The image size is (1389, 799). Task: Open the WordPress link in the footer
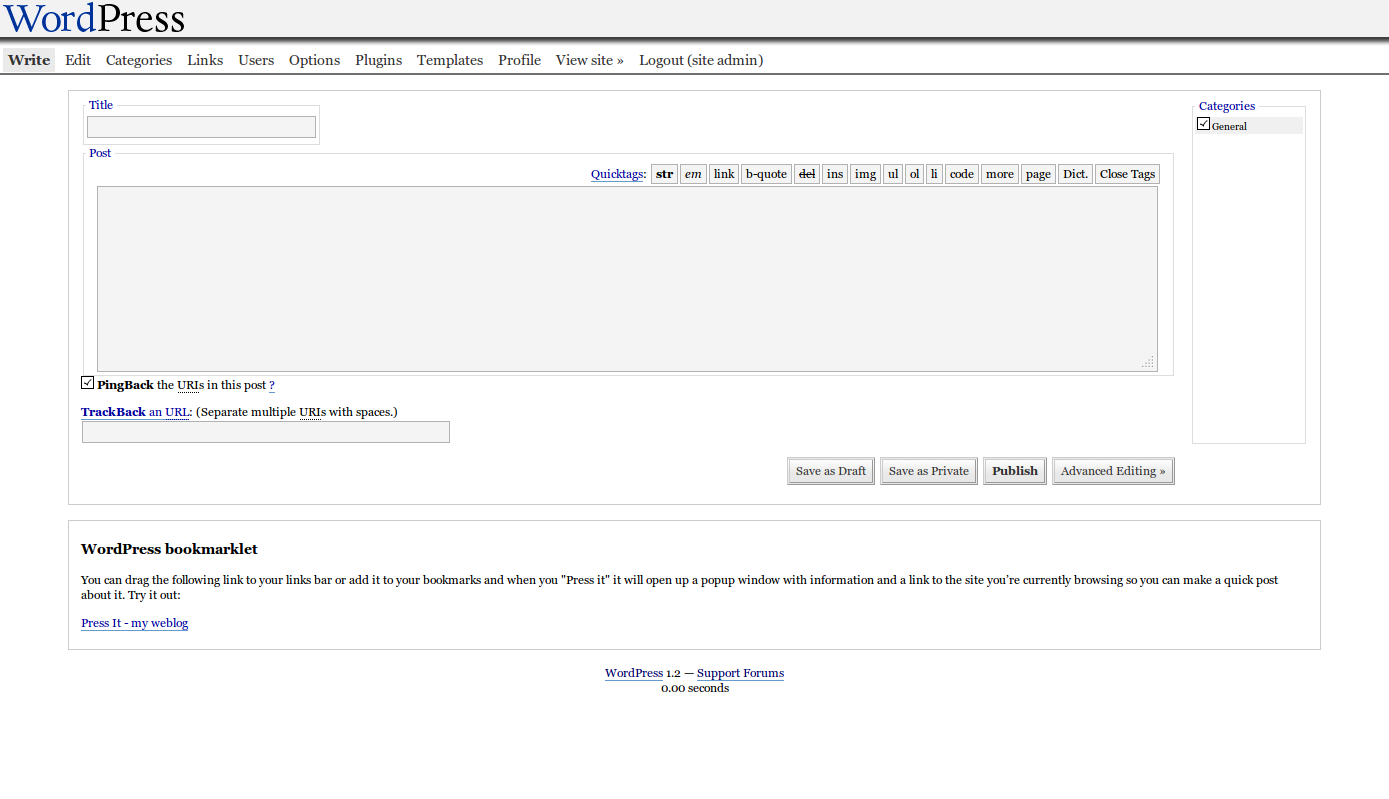[x=634, y=673]
